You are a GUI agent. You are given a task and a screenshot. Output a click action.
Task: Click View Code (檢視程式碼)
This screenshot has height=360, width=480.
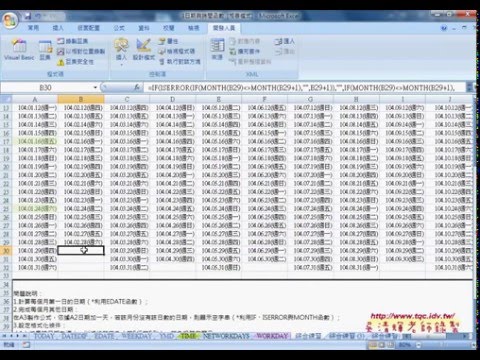[x=176, y=51]
